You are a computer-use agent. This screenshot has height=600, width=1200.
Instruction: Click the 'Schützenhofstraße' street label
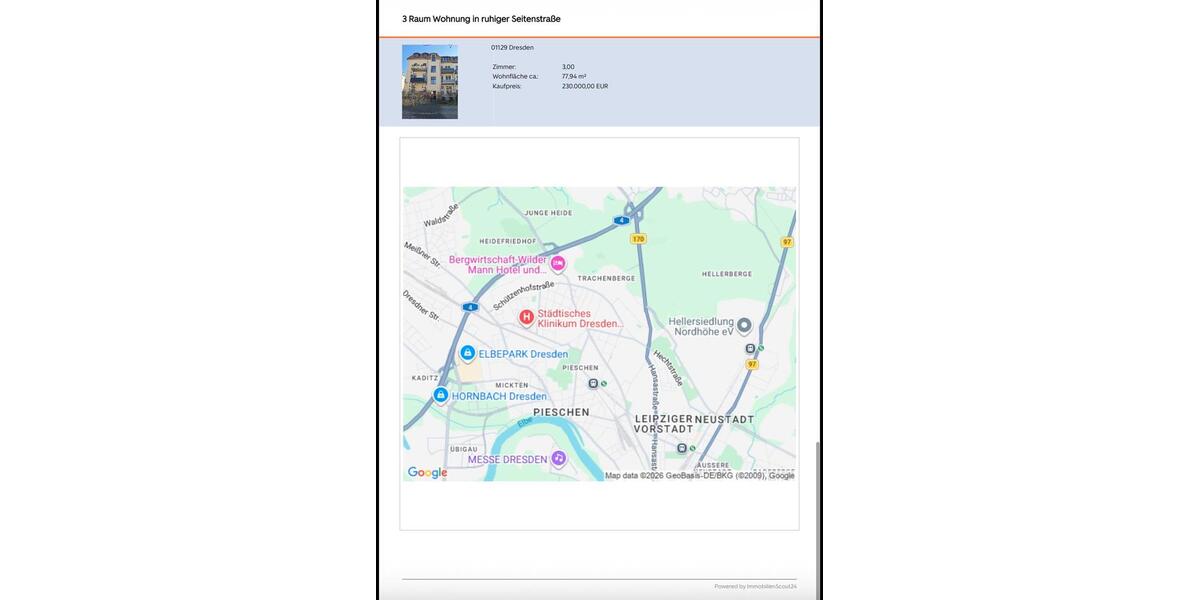tap(523, 296)
